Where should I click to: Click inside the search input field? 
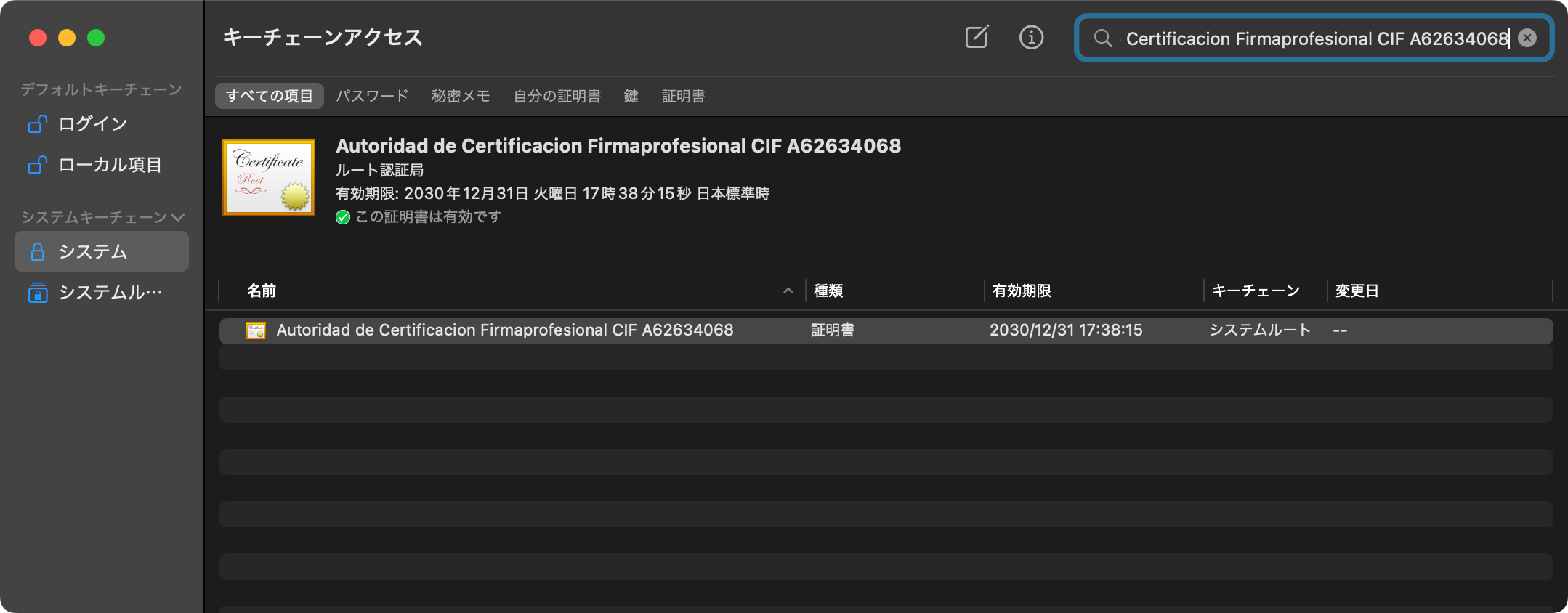[x=1308, y=38]
